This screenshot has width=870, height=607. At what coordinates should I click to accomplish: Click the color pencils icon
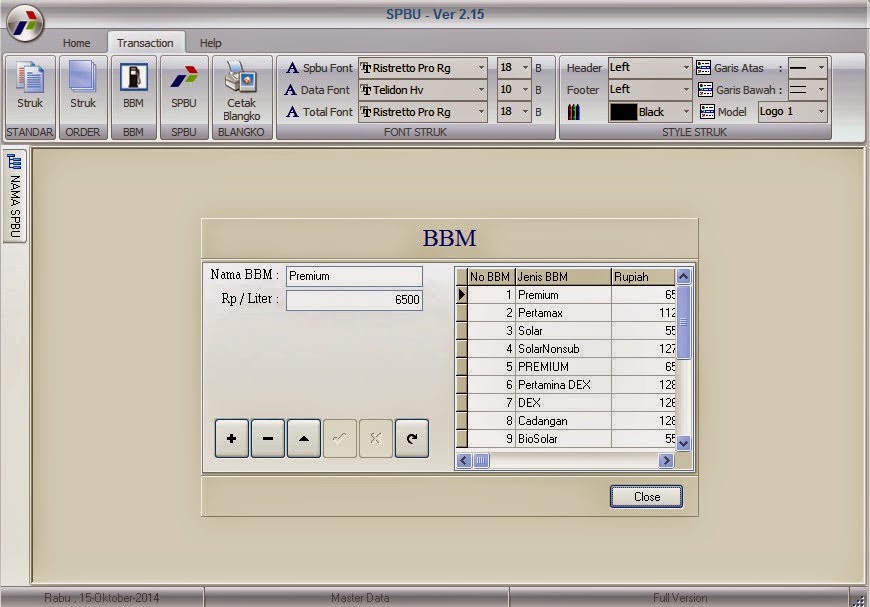coord(574,112)
